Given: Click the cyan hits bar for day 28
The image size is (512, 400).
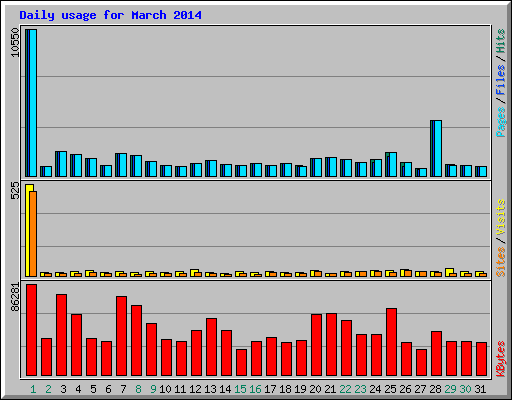Looking at the screenshot, I should [x=438, y=148].
